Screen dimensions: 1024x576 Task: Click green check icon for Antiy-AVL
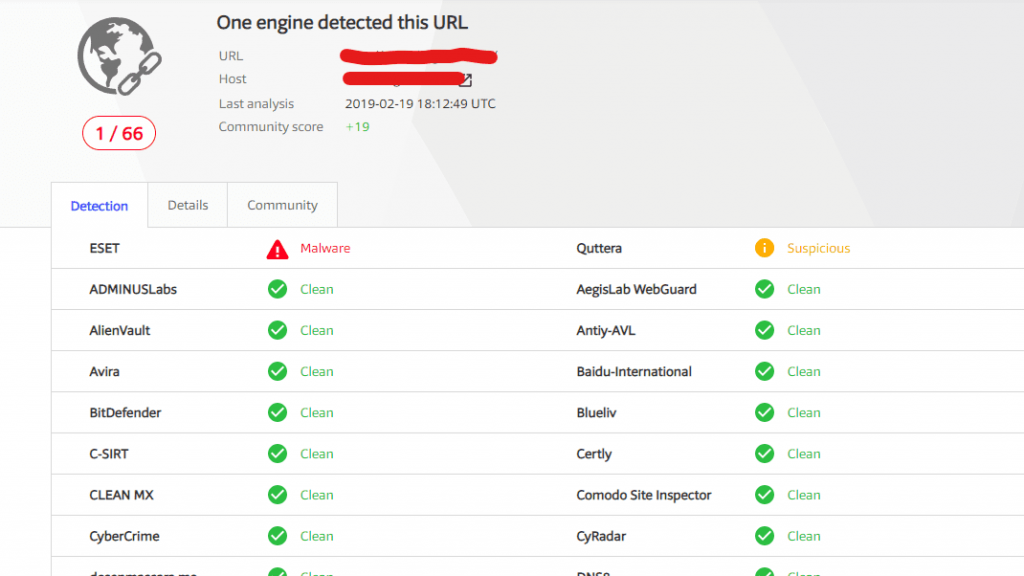764,330
